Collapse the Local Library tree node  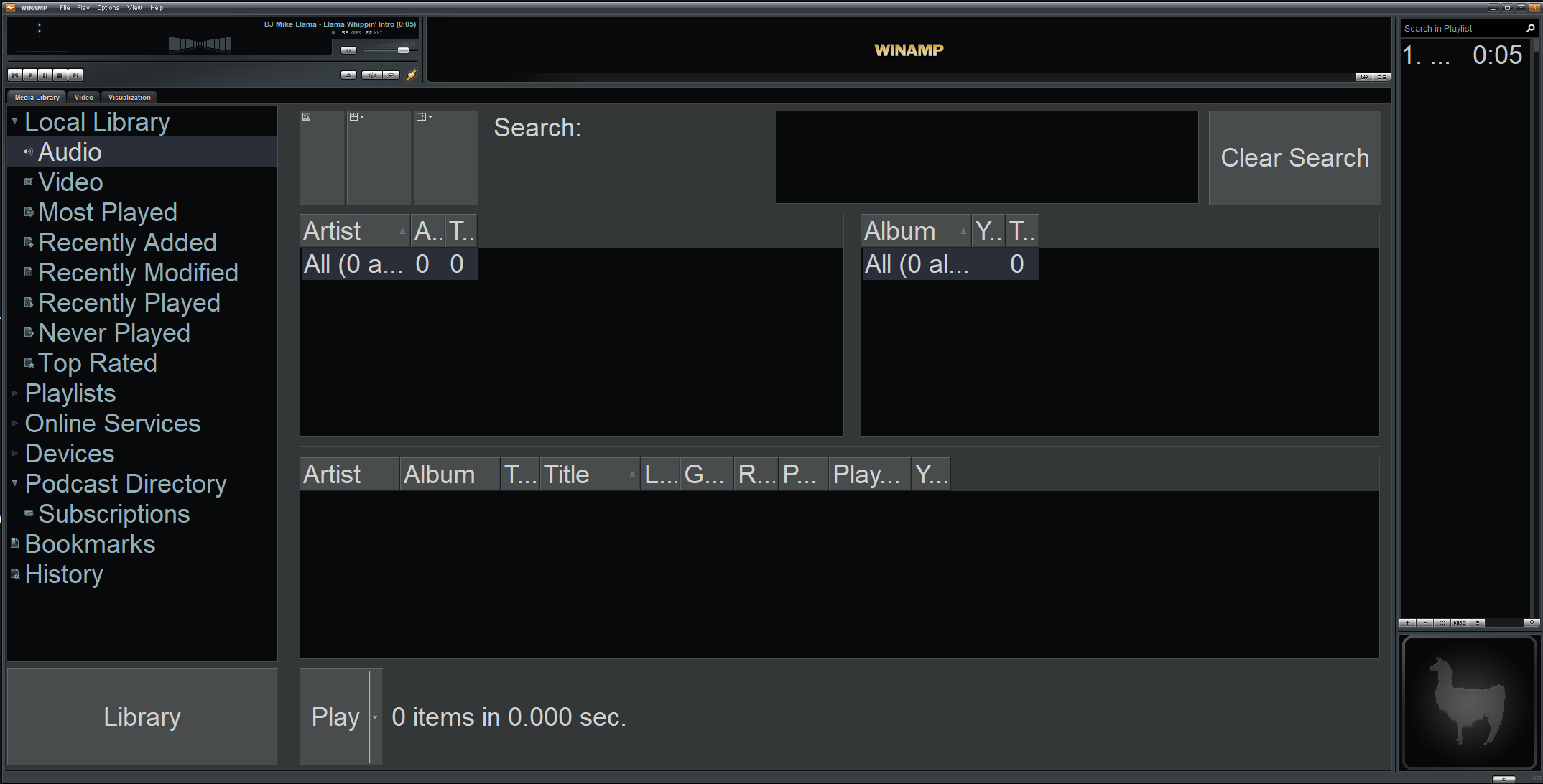point(14,121)
